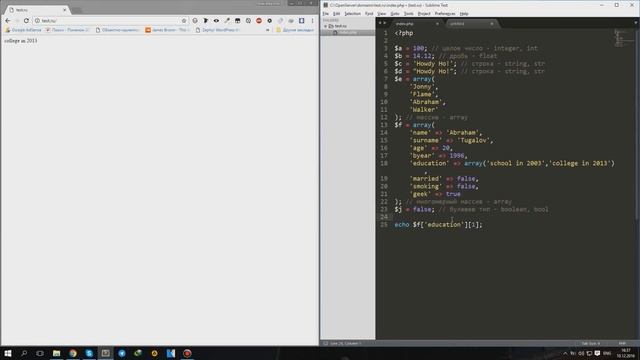Bookmark this page with the star icon
Screen dimensions: 640x360
click(x=184, y=20)
